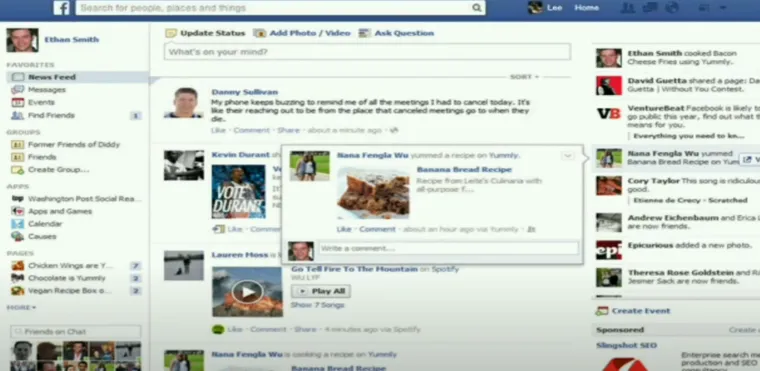This screenshot has width=760, height=371.
Task: Select the Ask Question tab
Action: point(404,33)
